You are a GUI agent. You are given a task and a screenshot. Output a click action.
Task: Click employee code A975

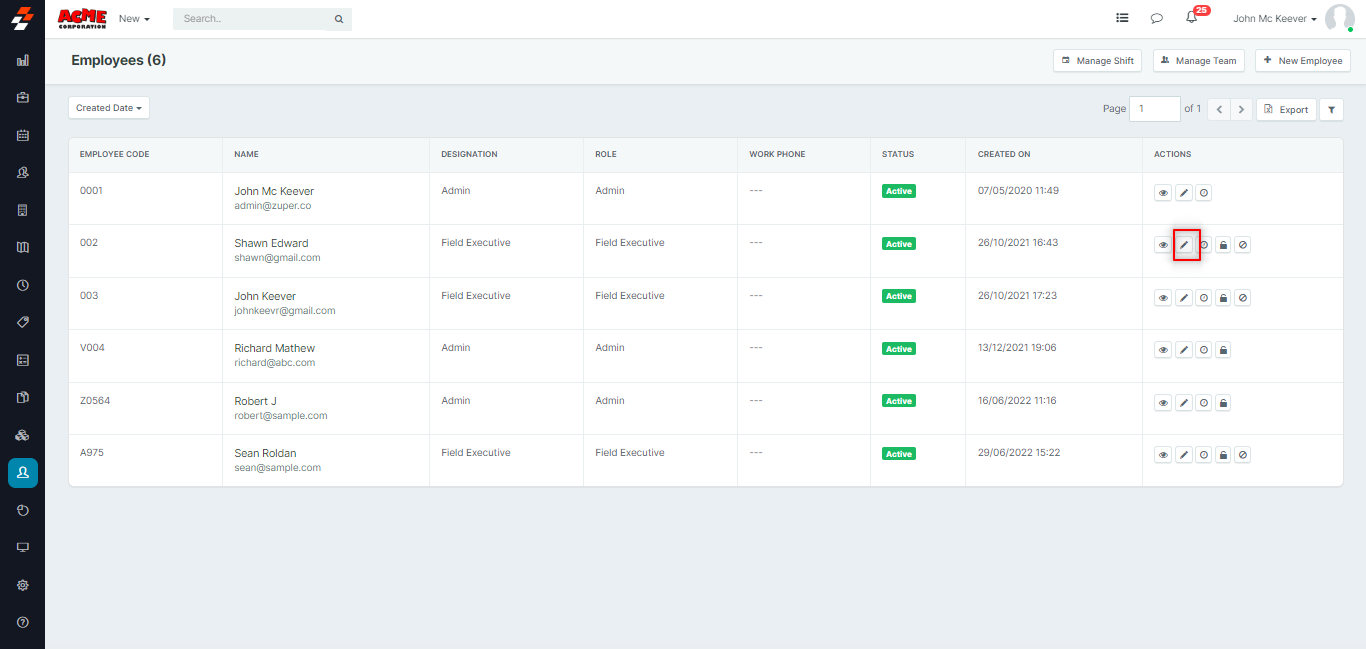pyautogui.click(x=91, y=453)
